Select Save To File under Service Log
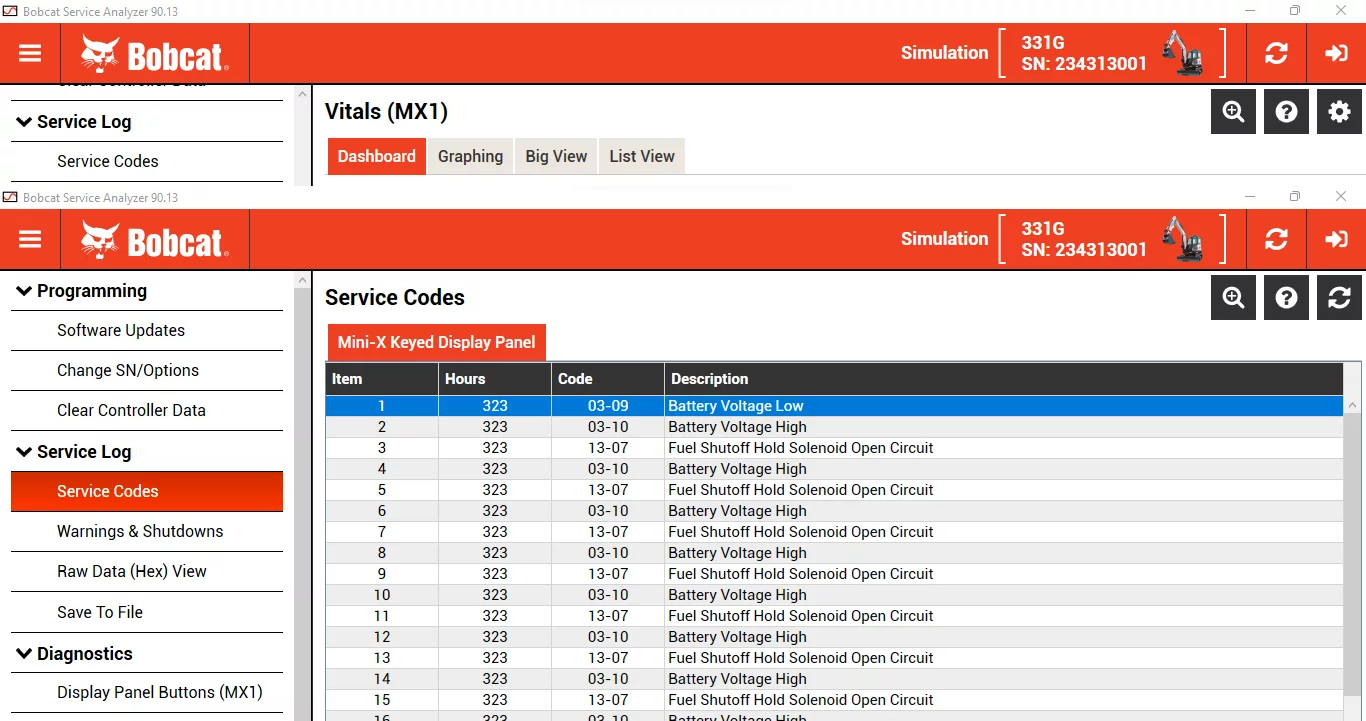1366x721 pixels. (100, 612)
